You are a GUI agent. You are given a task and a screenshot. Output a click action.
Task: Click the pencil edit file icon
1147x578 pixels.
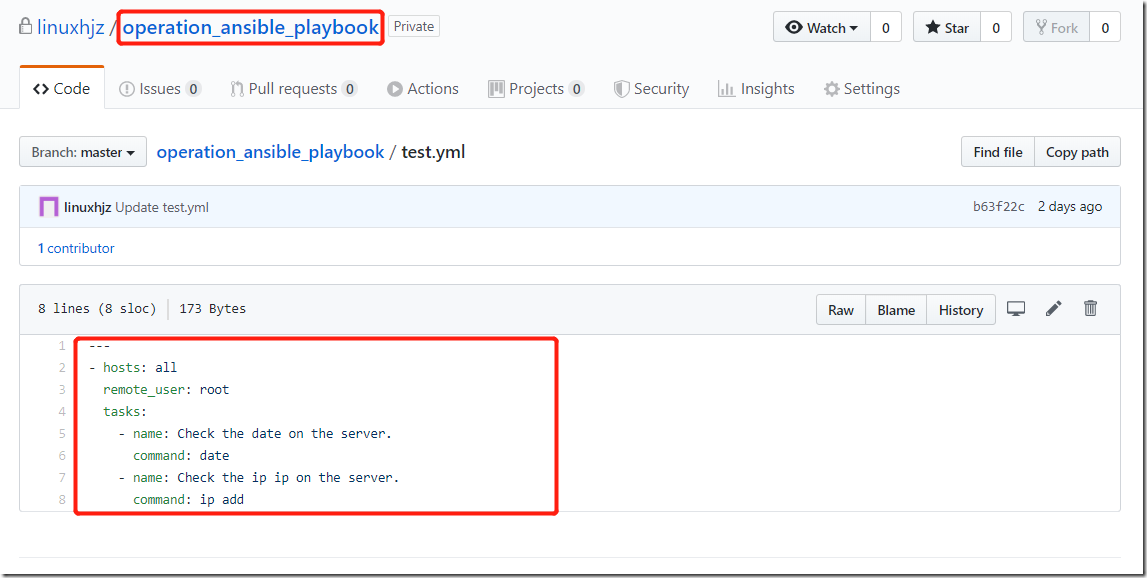1053,309
